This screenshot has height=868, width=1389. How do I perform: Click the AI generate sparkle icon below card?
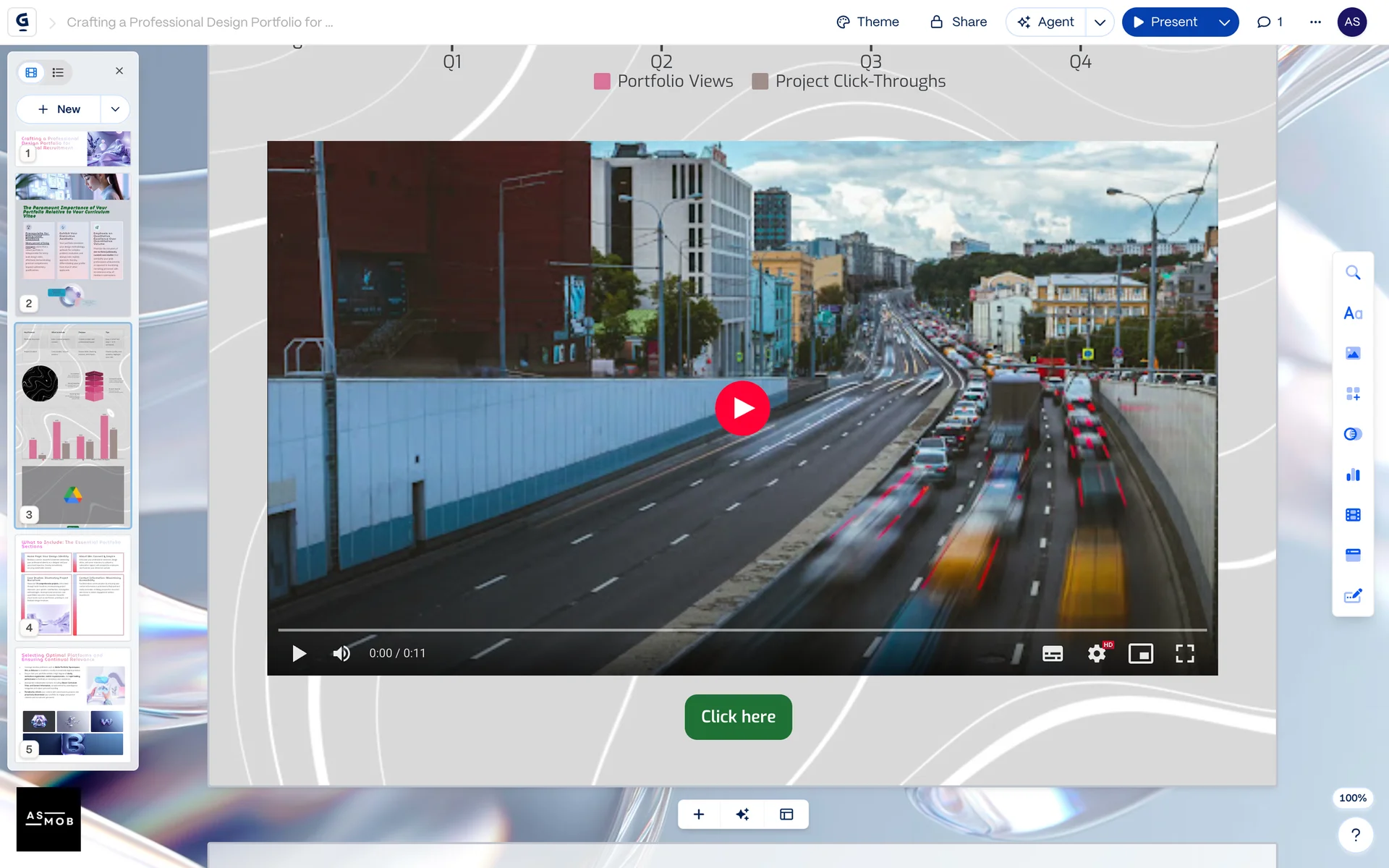742,814
